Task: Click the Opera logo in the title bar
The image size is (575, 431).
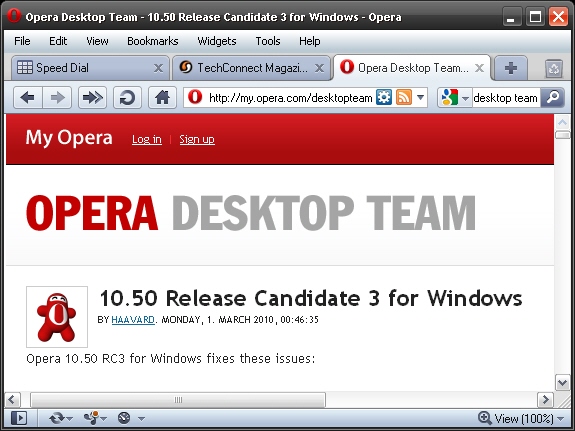Action: [x=14, y=16]
